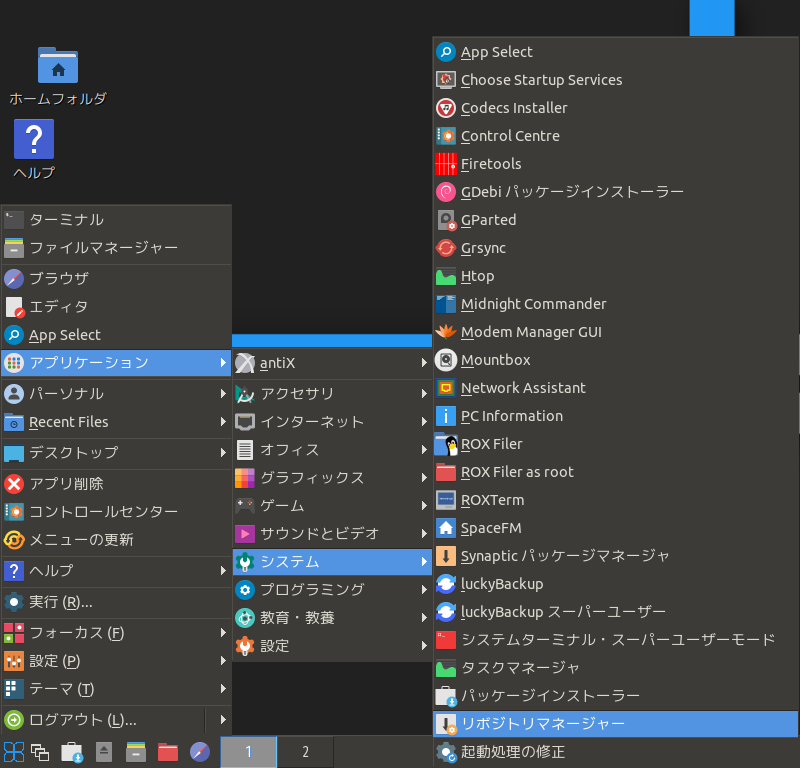Expand the パーソナル submenu
The width and height of the screenshot is (800, 768).
point(116,393)
